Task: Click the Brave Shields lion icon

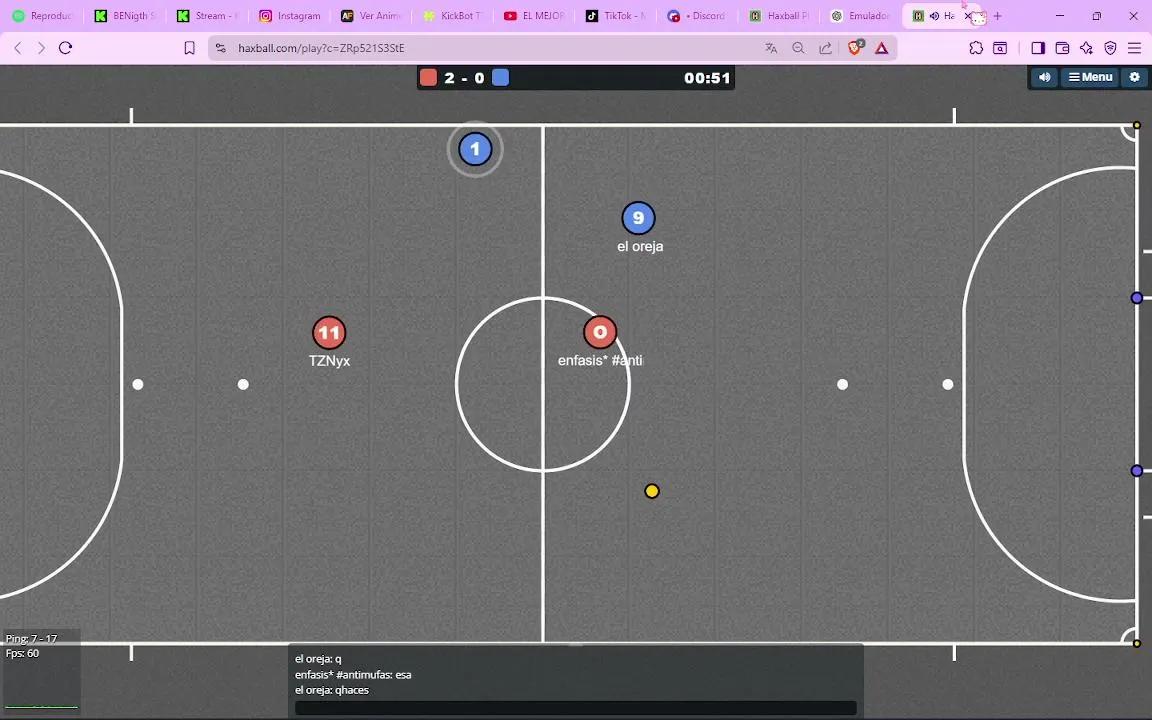Action: (x=855, y=48)
